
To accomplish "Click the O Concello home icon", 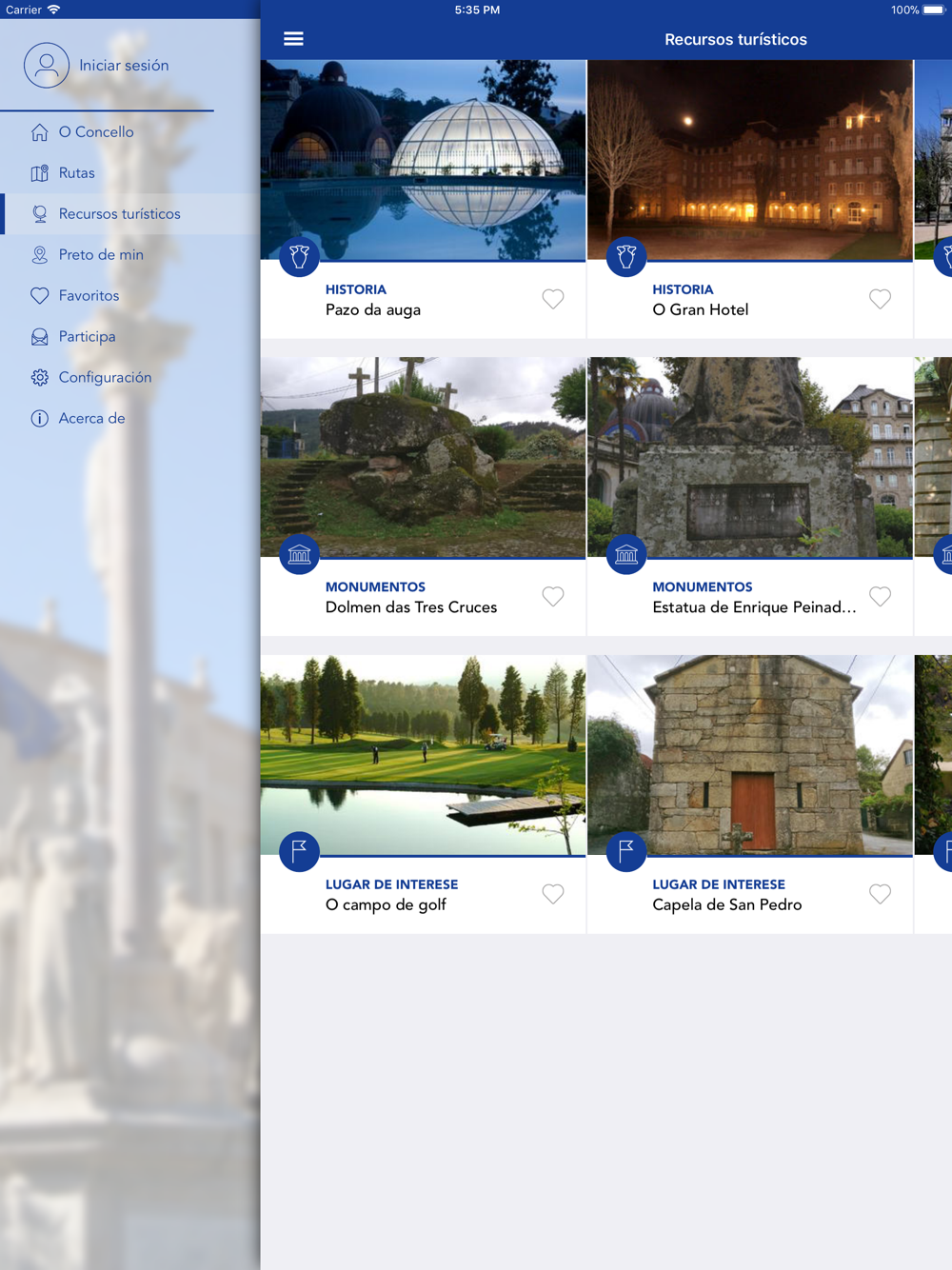I will [39, 132].
